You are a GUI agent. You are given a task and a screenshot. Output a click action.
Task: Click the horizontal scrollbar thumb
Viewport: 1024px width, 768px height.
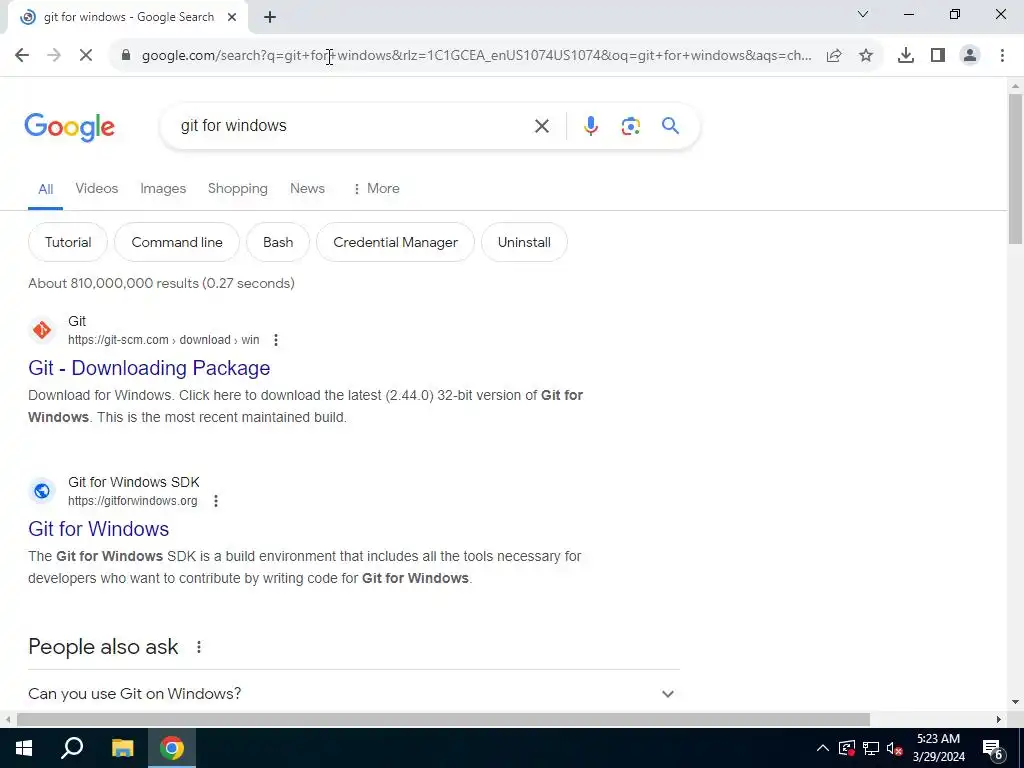pos(443,720)
